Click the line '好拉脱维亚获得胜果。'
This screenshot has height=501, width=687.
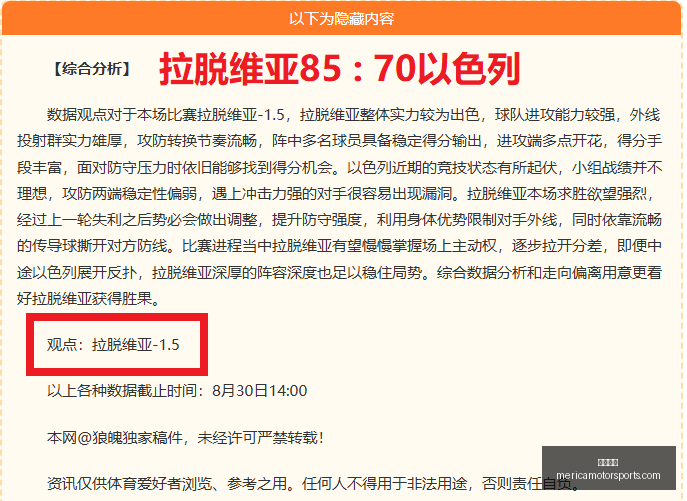[88, 299]
